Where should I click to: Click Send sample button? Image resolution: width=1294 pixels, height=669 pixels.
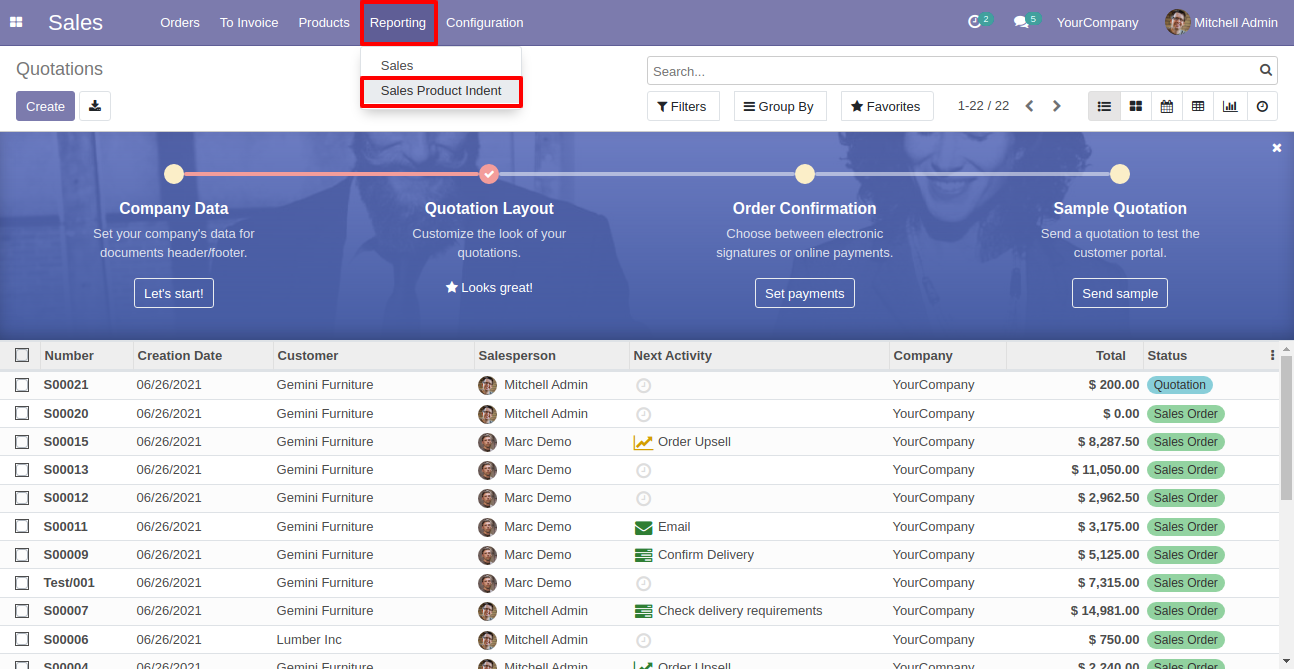1120,293
